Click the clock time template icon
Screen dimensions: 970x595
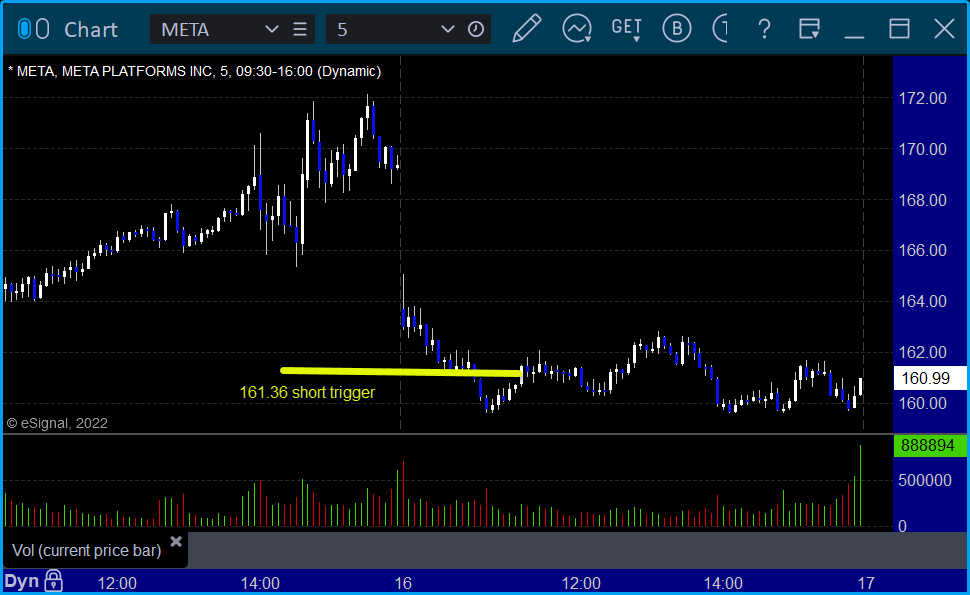(x=476, y=29)
